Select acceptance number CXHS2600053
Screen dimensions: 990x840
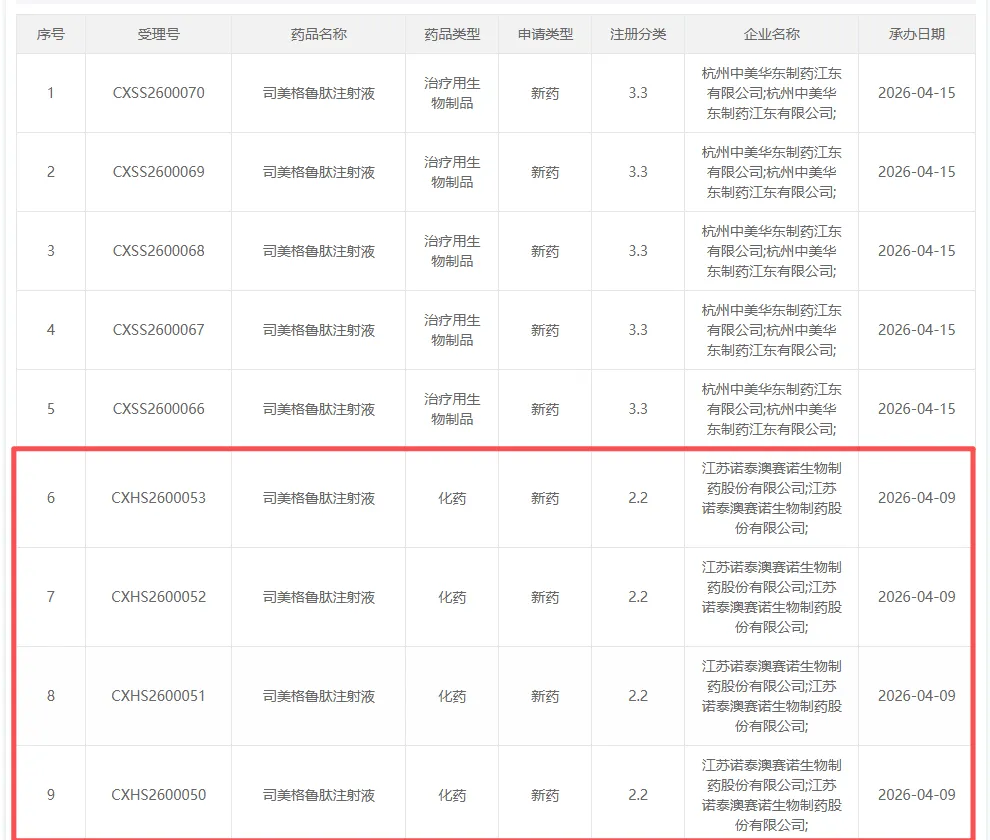(157, 498)
